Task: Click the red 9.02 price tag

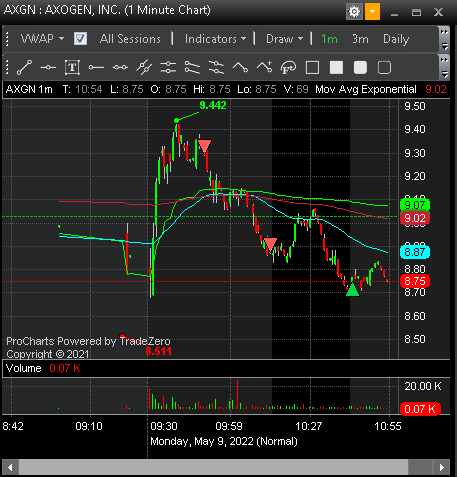Action: 415,218
